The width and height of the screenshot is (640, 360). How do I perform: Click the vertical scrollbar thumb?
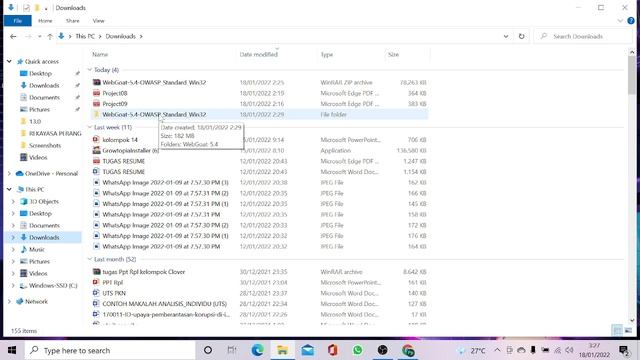pos(632,76)
